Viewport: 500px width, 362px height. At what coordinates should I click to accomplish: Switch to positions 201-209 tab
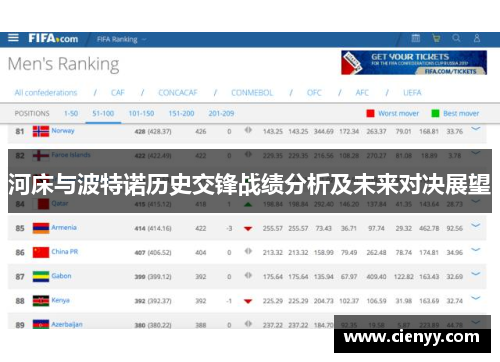(x=221, y=113)
